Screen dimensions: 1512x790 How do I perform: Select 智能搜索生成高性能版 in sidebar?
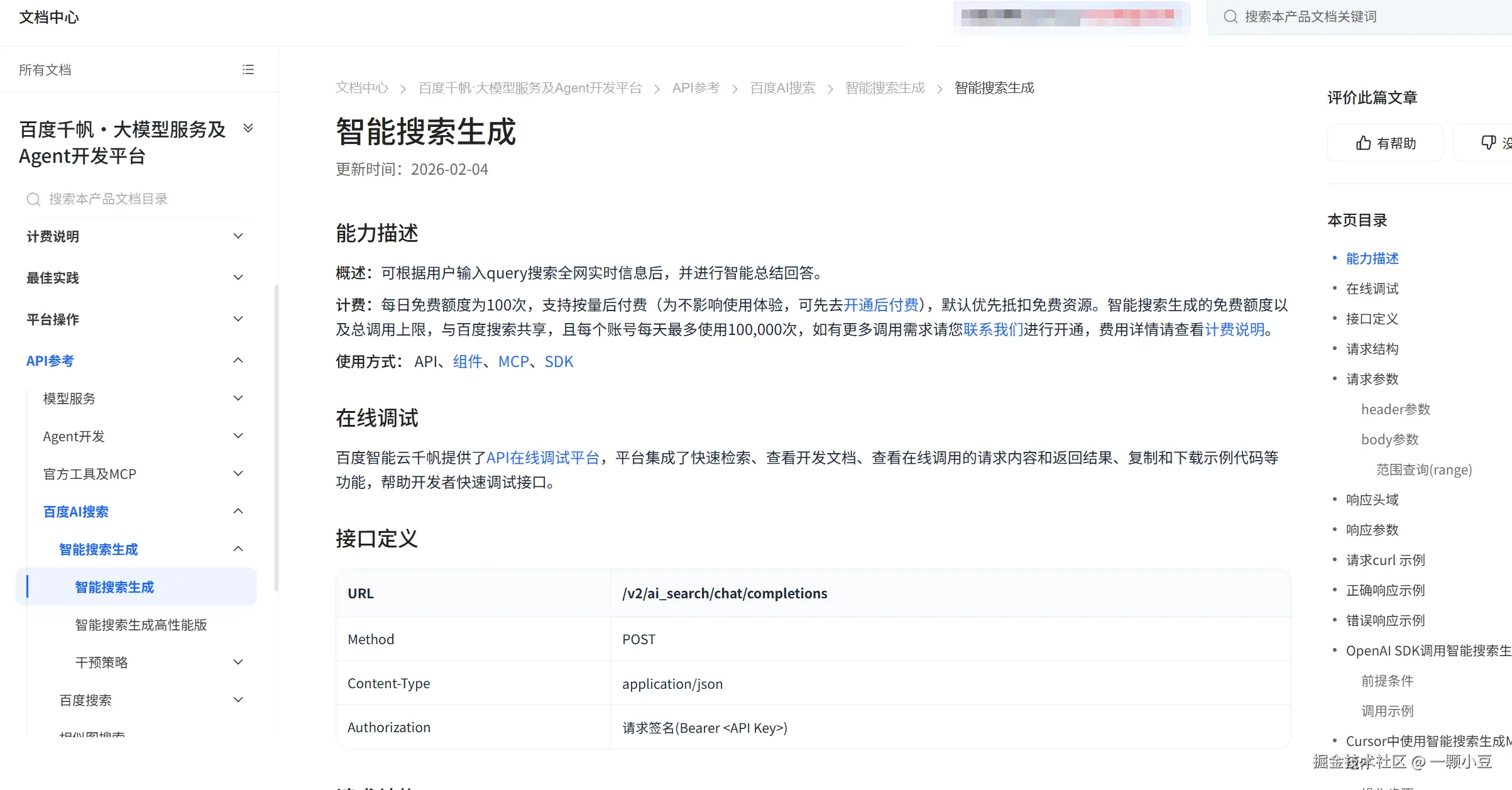click(141, 625)
